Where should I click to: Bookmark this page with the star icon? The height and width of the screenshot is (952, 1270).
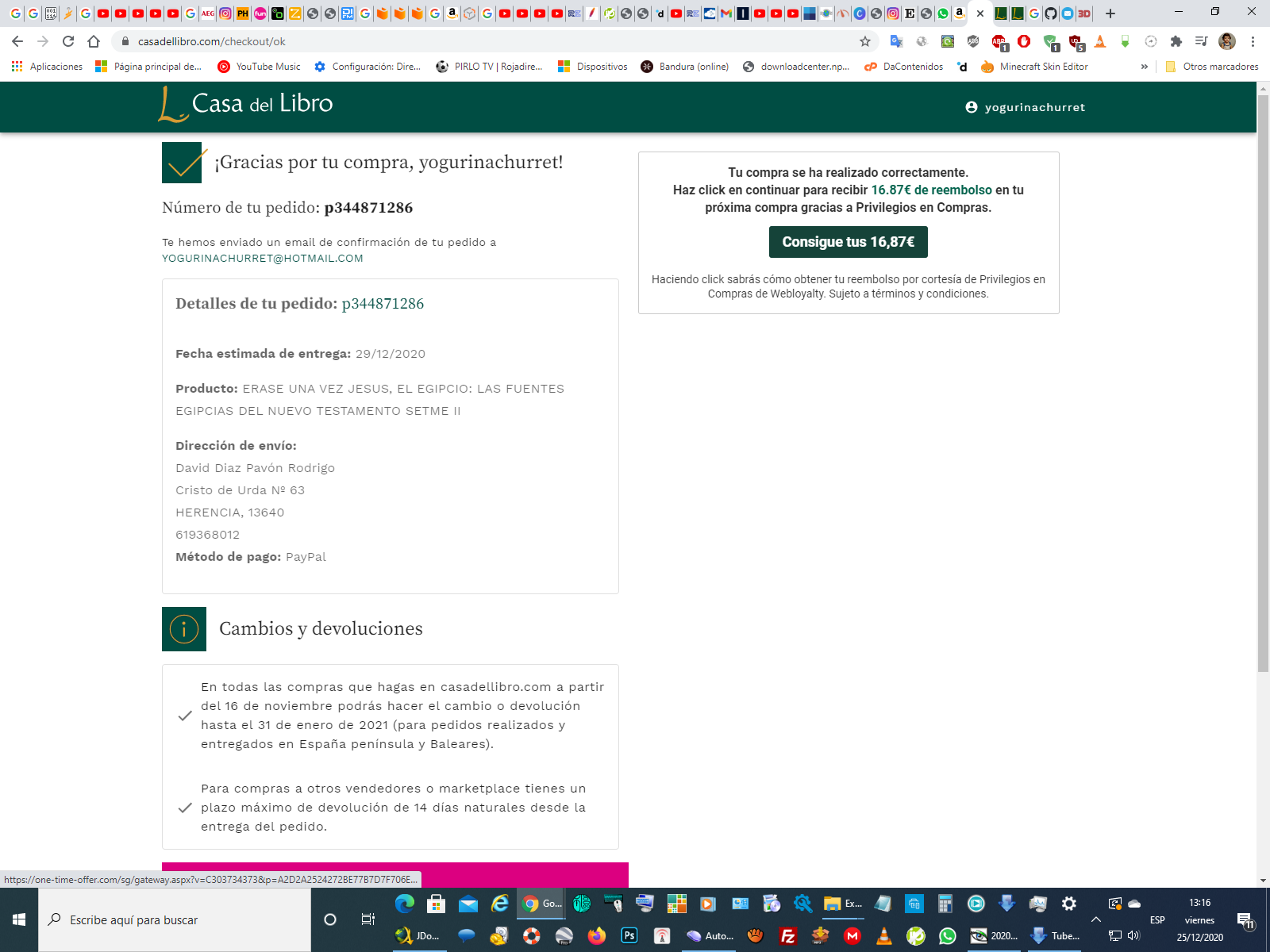pyautogui.click(x=865, y=41)
